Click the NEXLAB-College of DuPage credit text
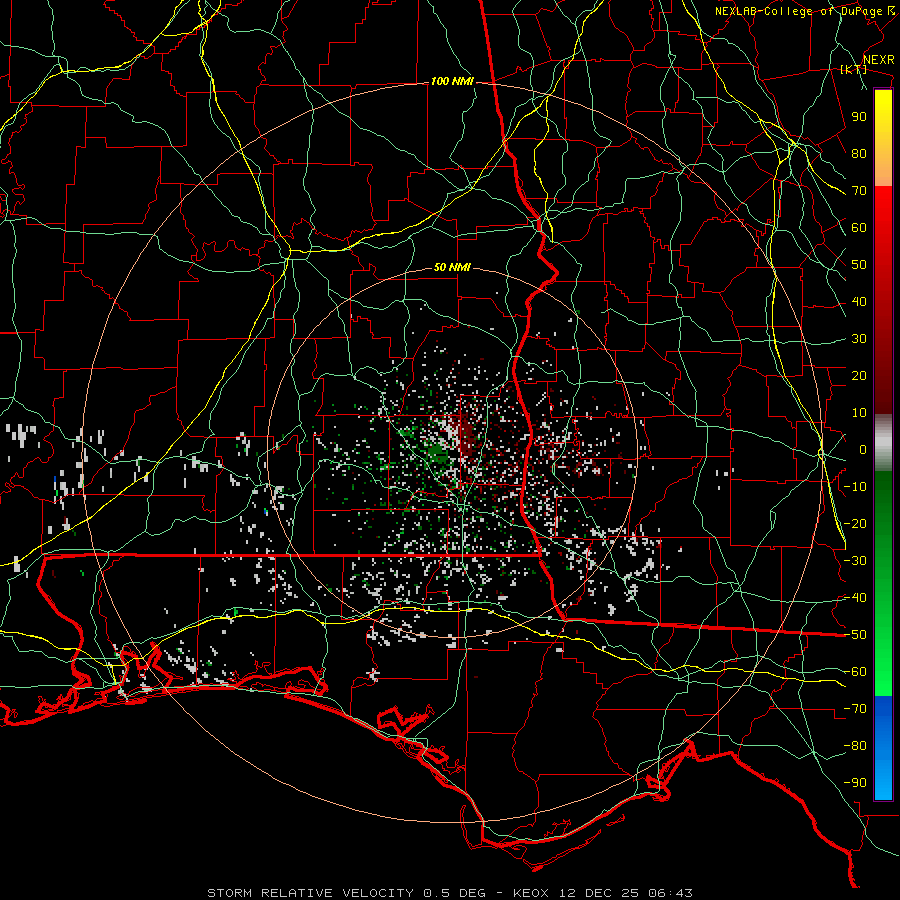This screenshot has height=900, width=900. pos(798,11)
